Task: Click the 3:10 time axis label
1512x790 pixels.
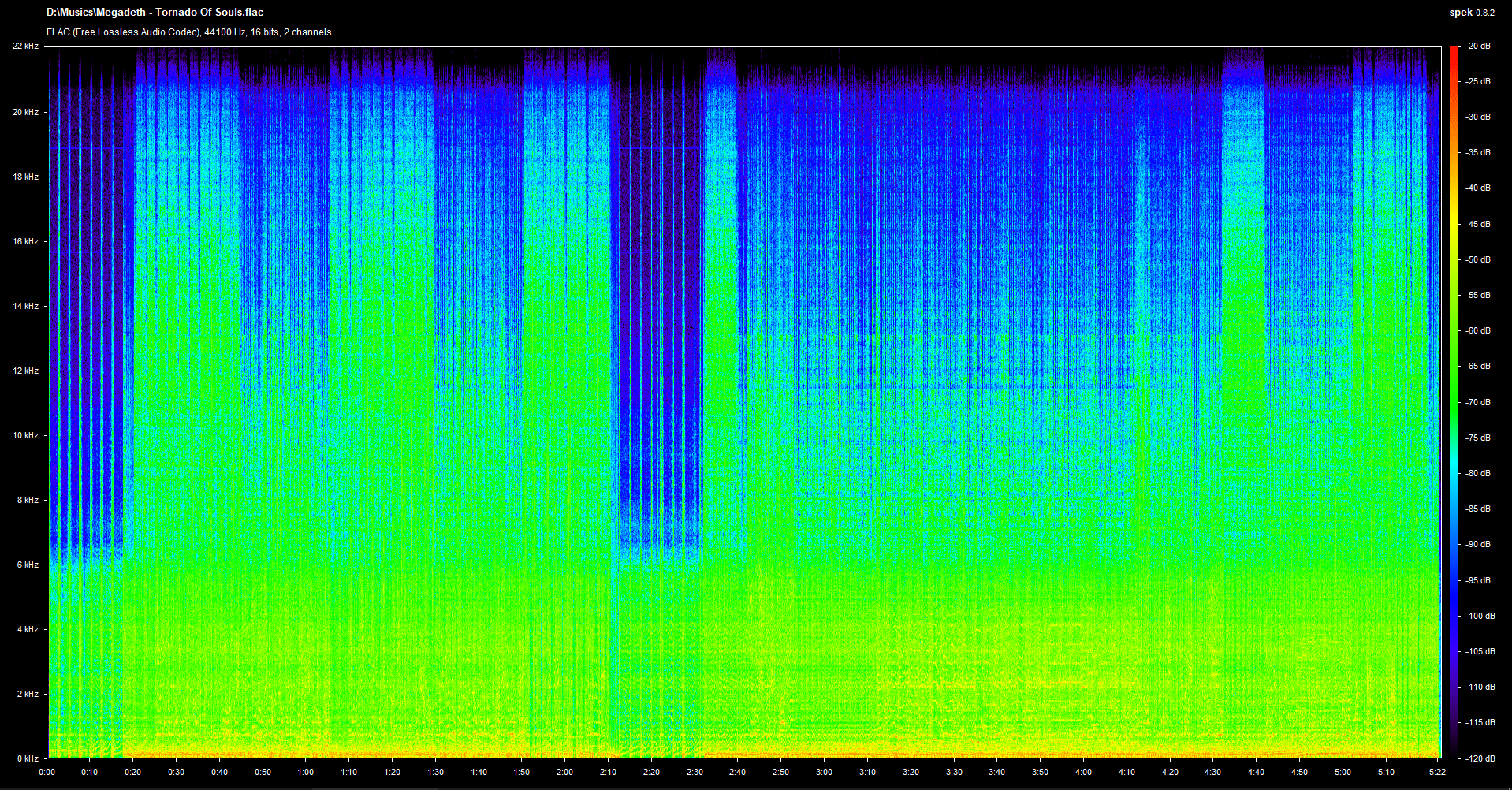Action: (x=868, y=773)
